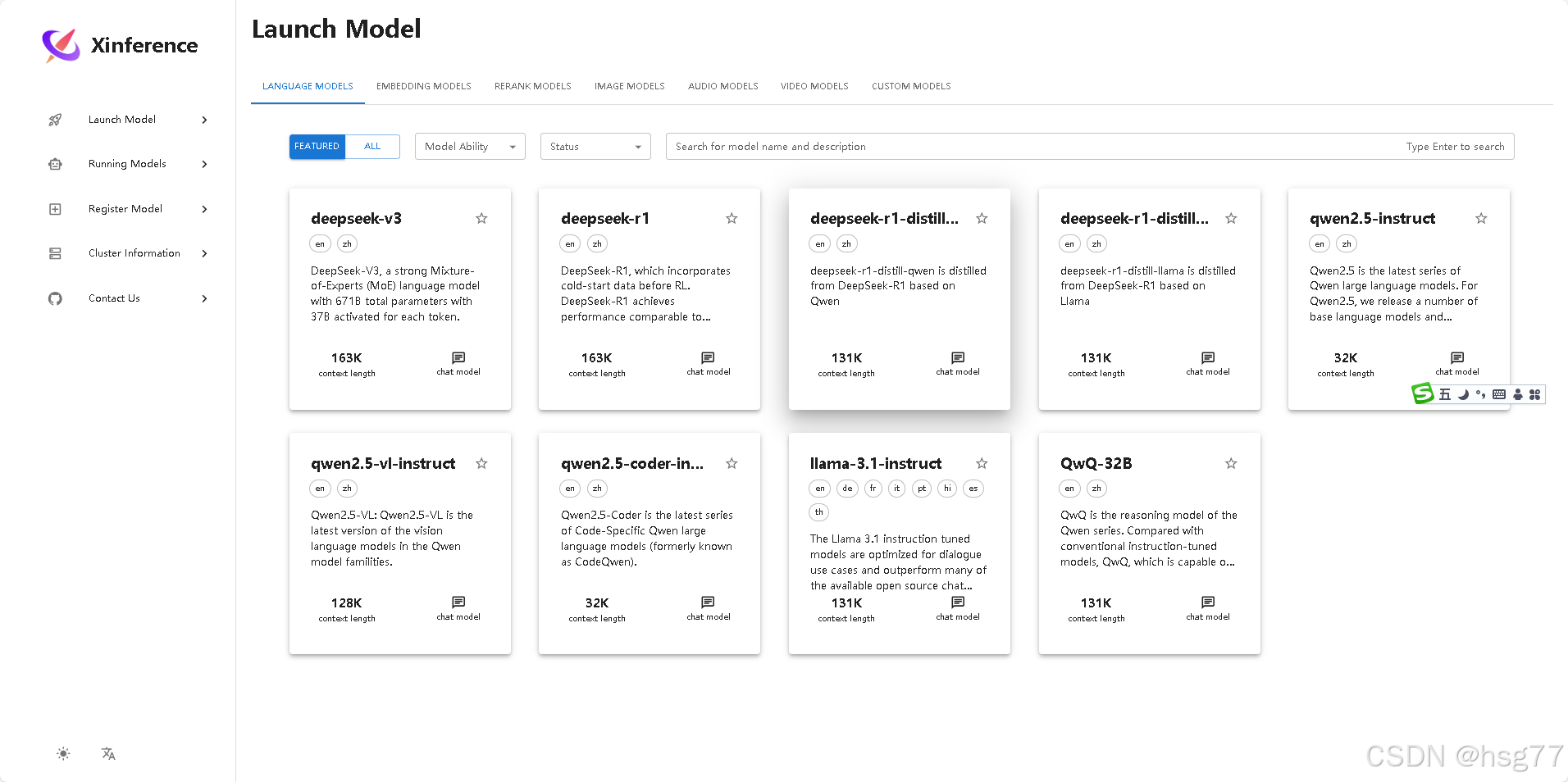This screenshot has height=782, width=1568.
Task: Click the keyboard icon in input method toolbar
Action: coord(1499,394)
